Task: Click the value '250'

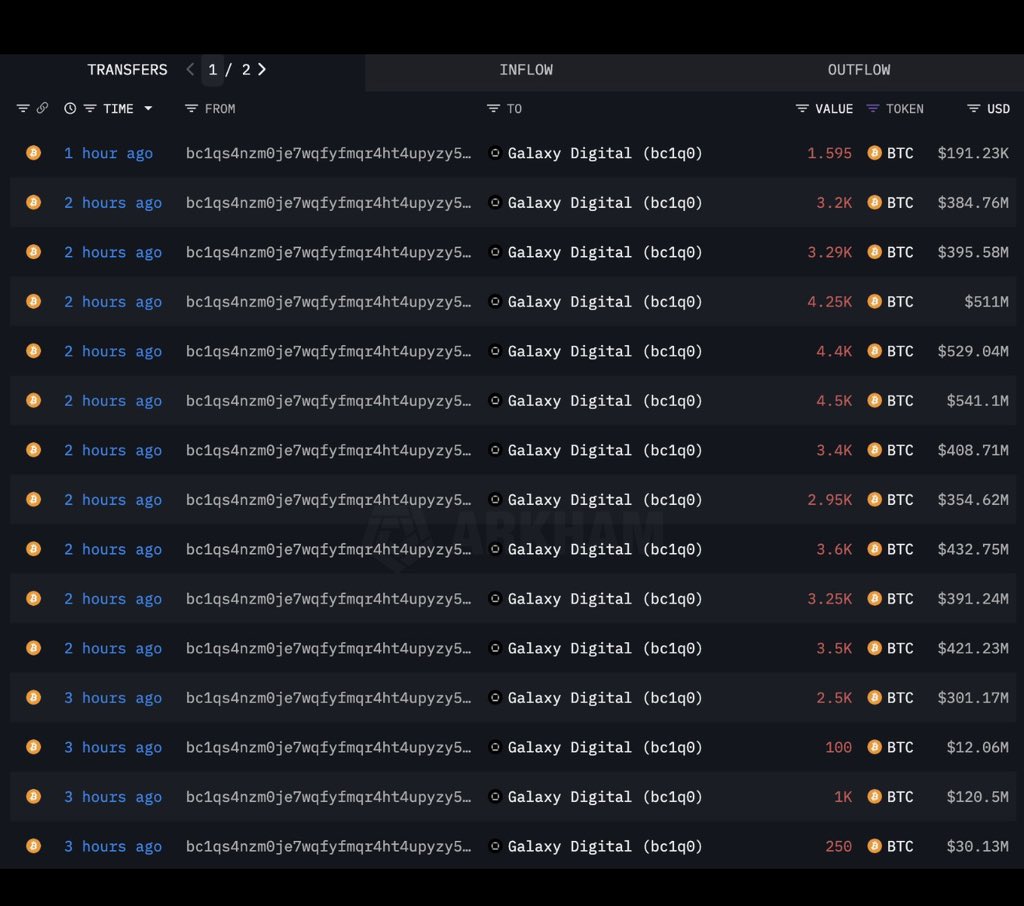Action: coord(839,847)
